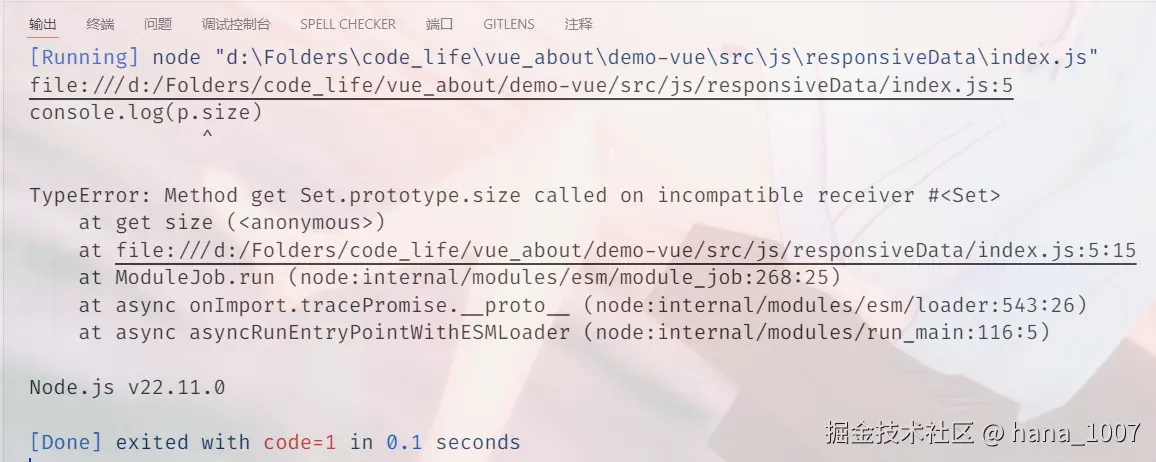
Task: Open the SPELL CHECKER tab
Action: [348, 24]
